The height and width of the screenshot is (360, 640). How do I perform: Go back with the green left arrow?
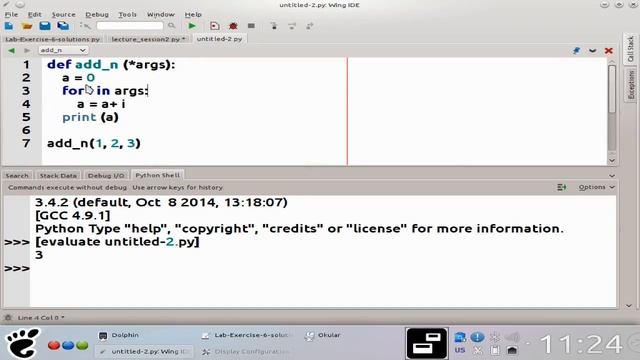(x=11, y=51)
